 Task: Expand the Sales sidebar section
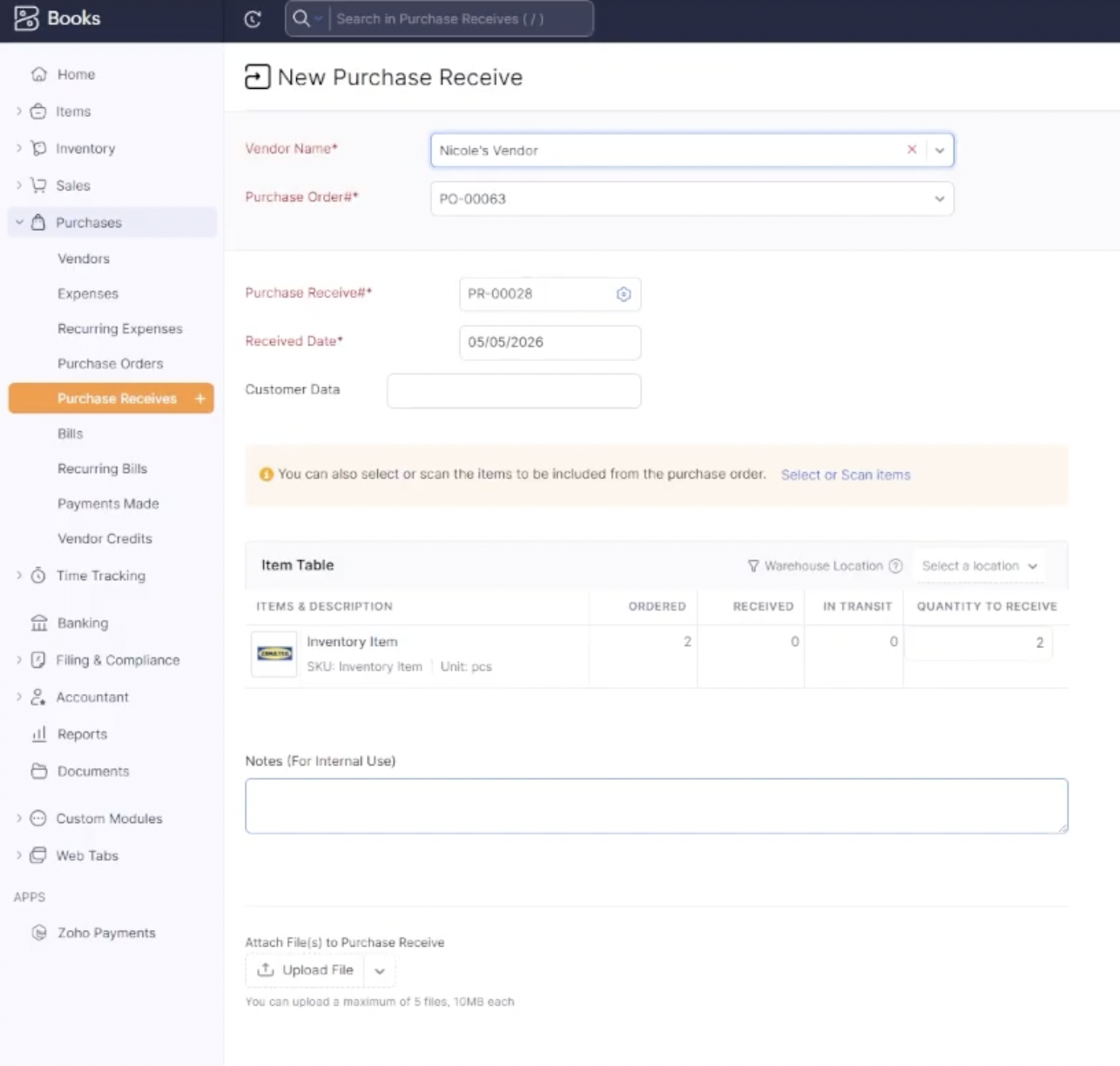point(18,186)
